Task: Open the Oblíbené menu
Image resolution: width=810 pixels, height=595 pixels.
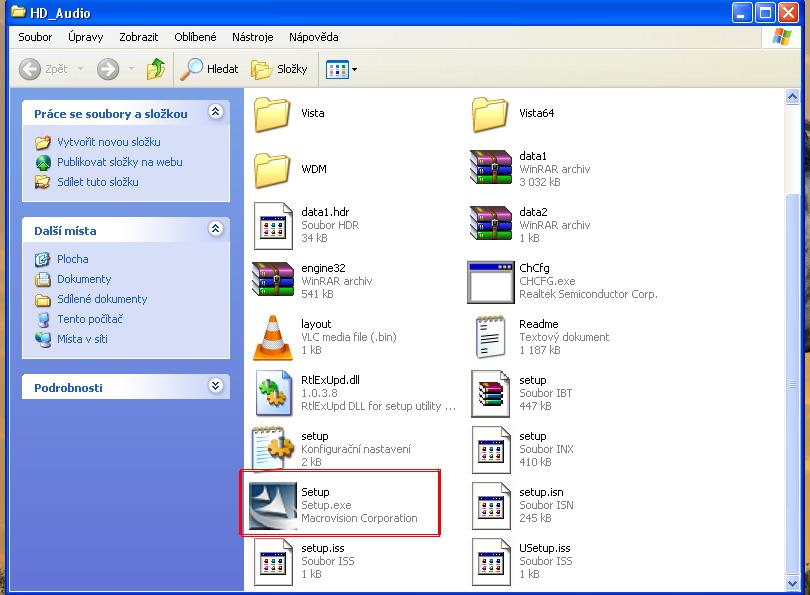Action: coord(195,37)
